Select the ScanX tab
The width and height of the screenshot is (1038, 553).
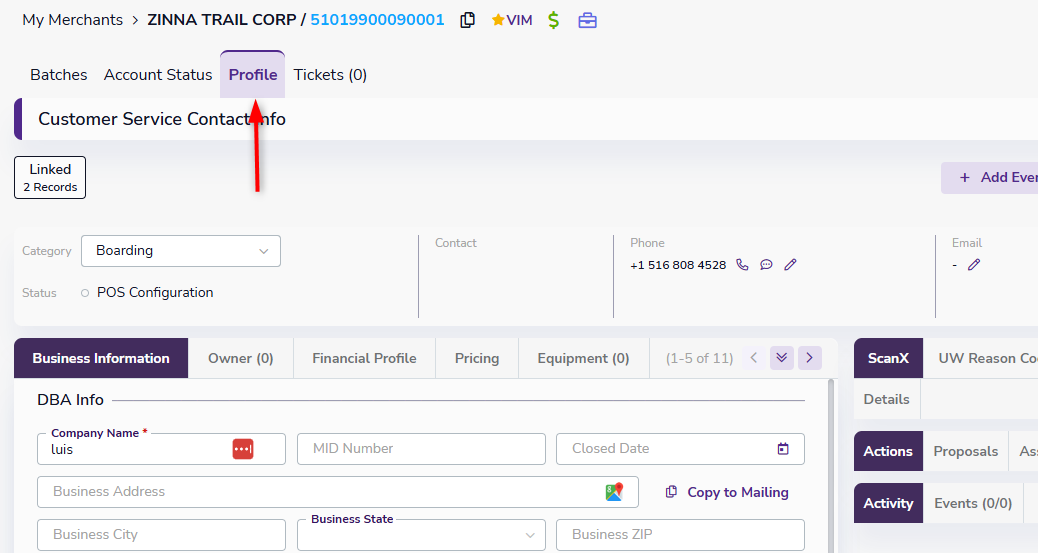point(888,358)
